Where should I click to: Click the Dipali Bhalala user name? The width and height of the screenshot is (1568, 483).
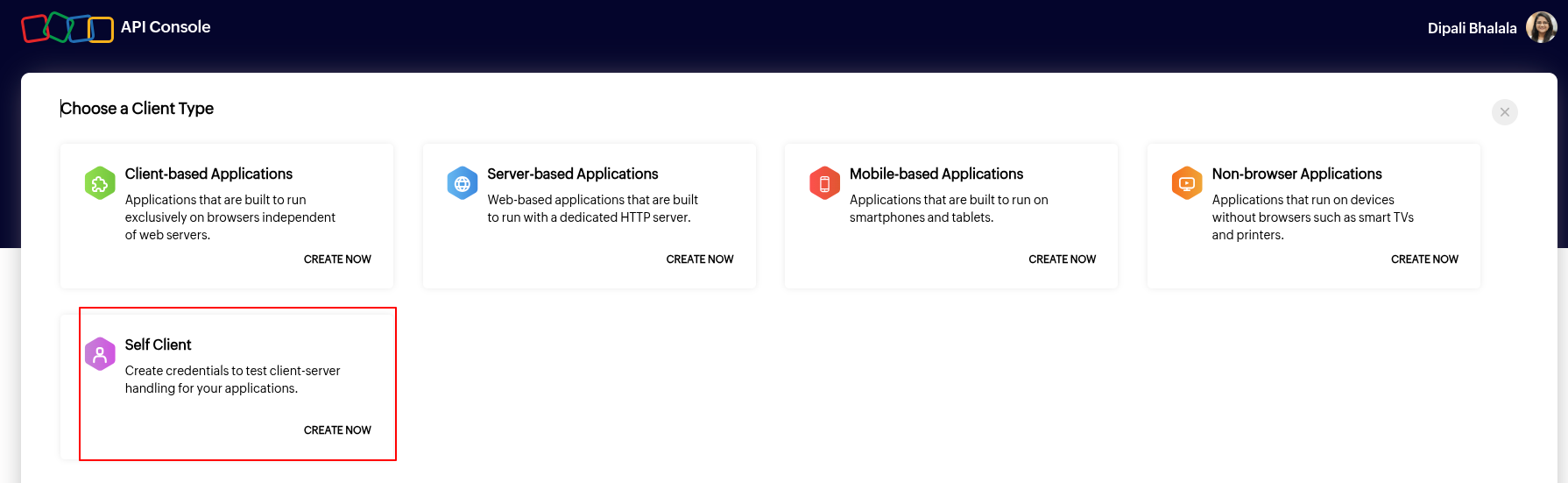pyautogui.click(x=1472, y=28)
